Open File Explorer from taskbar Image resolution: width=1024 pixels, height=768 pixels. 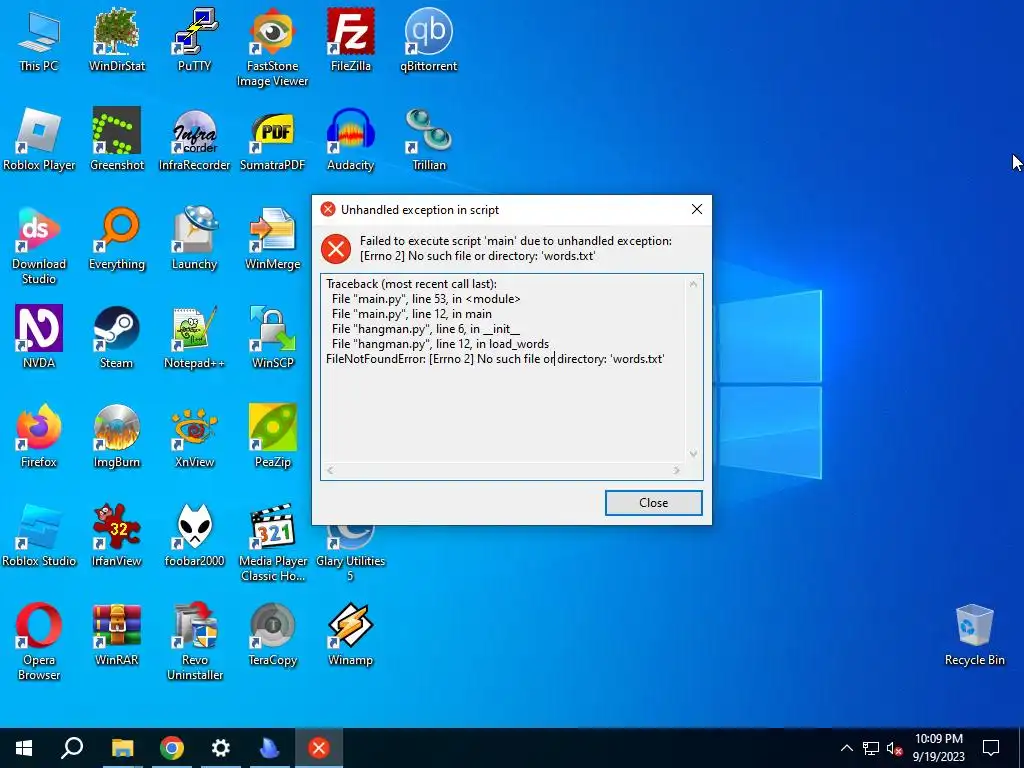tap(122, 748)
